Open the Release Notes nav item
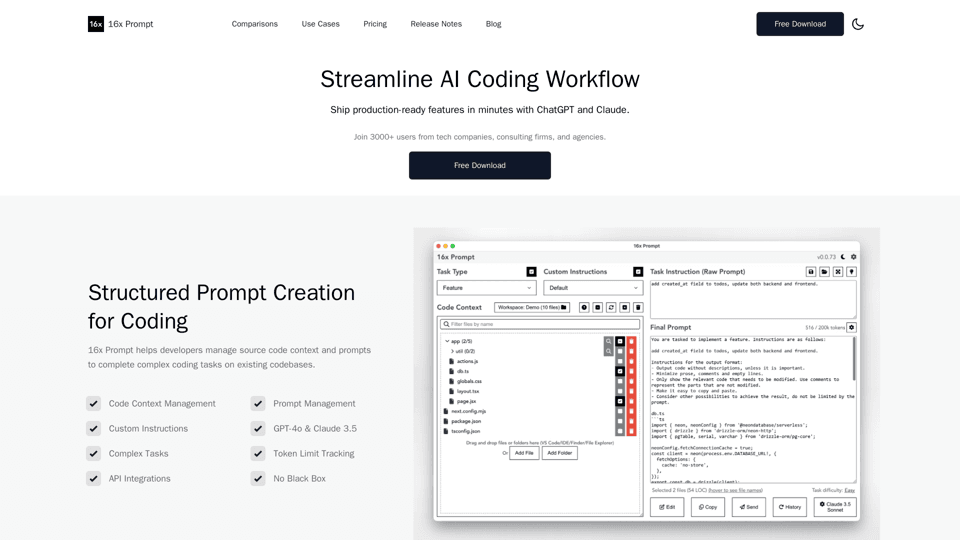 click(436, 24)
